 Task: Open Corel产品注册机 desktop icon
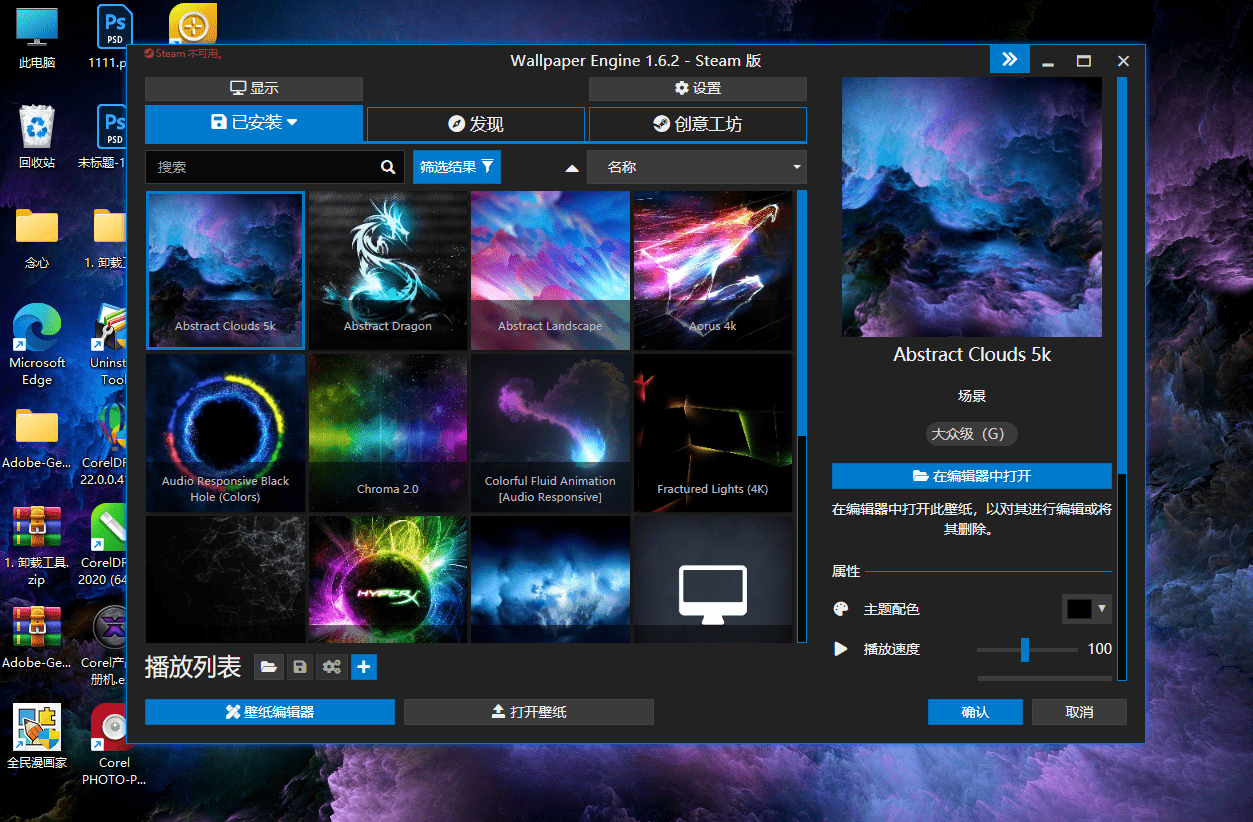pyautogui.click(x=104, y=645)
